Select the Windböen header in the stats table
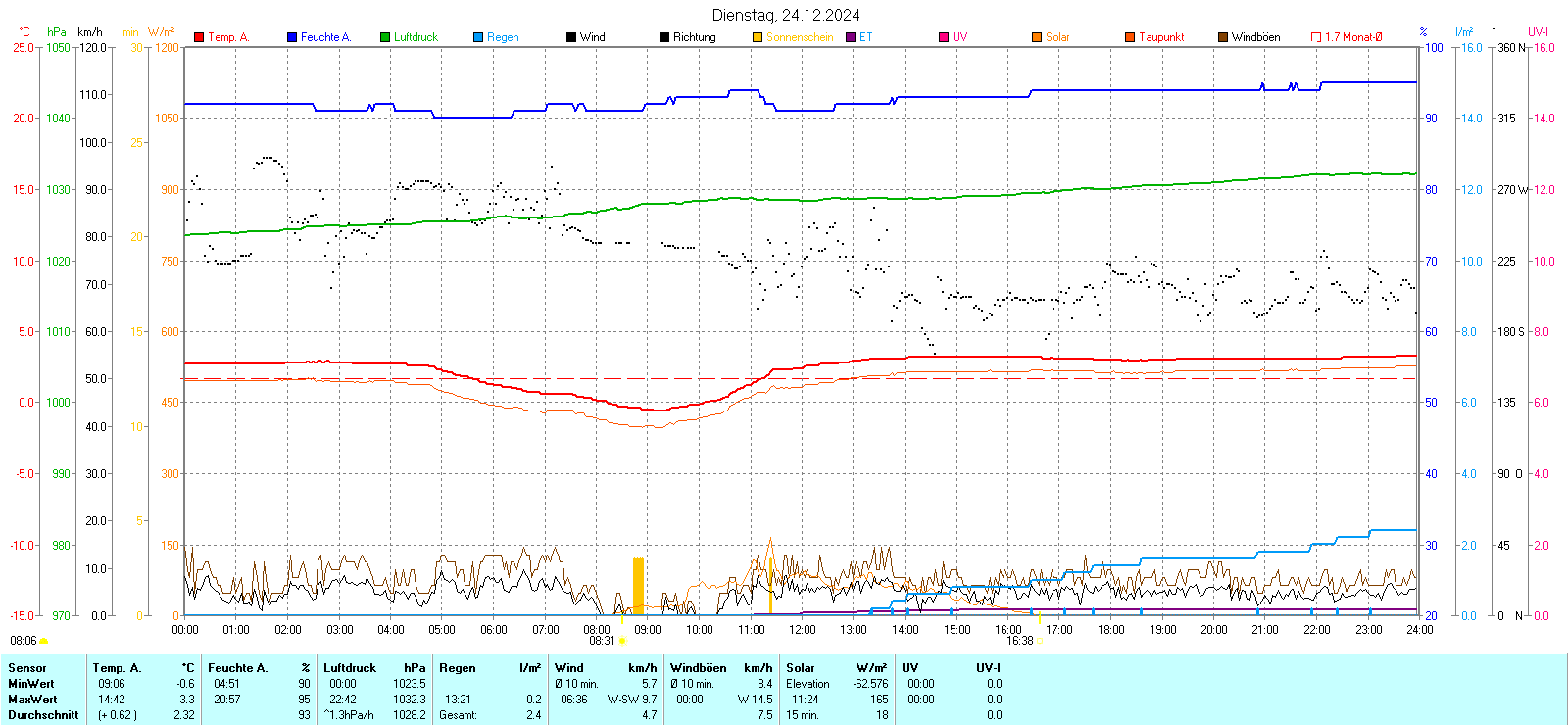Image resolution: width=1568 pixels, height=725 pixels. [x=698, y=668]
